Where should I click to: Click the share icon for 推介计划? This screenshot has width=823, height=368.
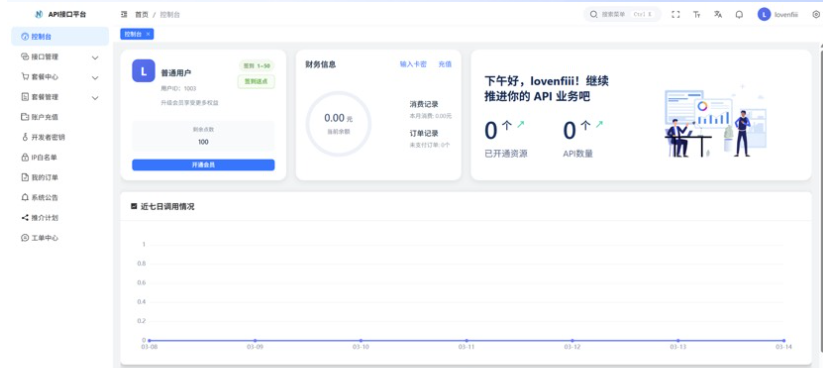tap(25, 218)
